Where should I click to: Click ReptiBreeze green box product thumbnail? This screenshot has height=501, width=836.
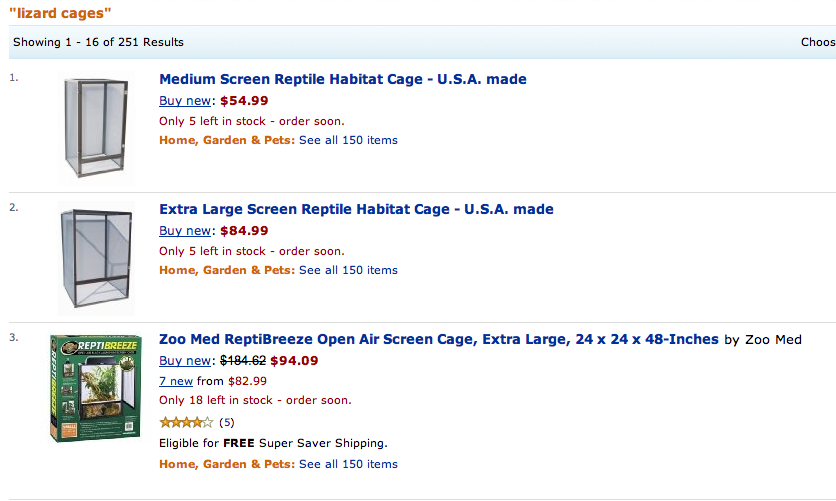tap(95, 388)
